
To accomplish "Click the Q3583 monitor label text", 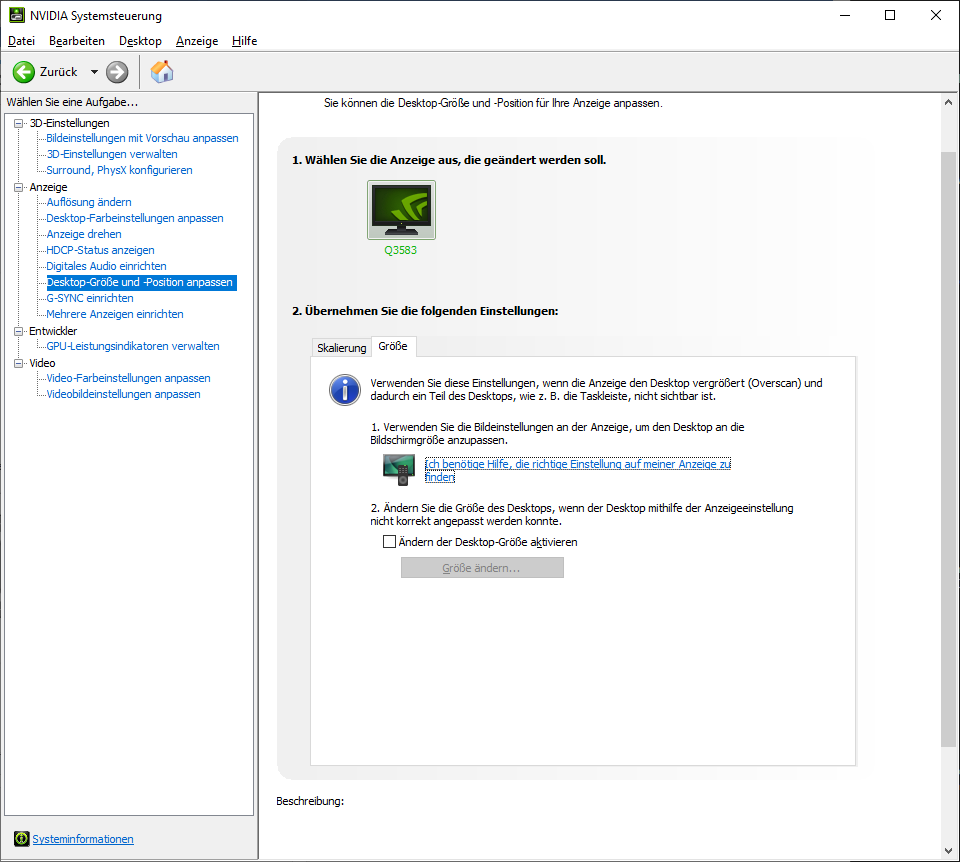I will (401, 250).
